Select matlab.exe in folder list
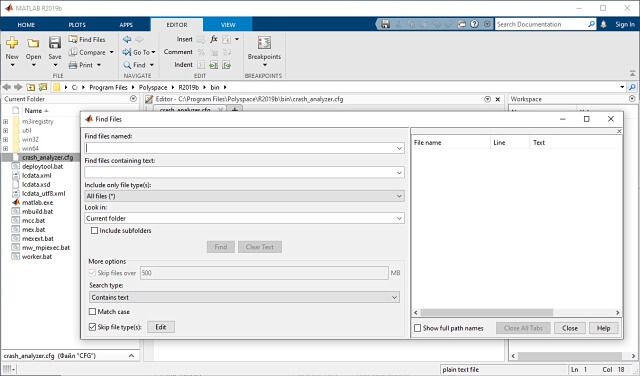640x376 pixels. click(37, 202)
